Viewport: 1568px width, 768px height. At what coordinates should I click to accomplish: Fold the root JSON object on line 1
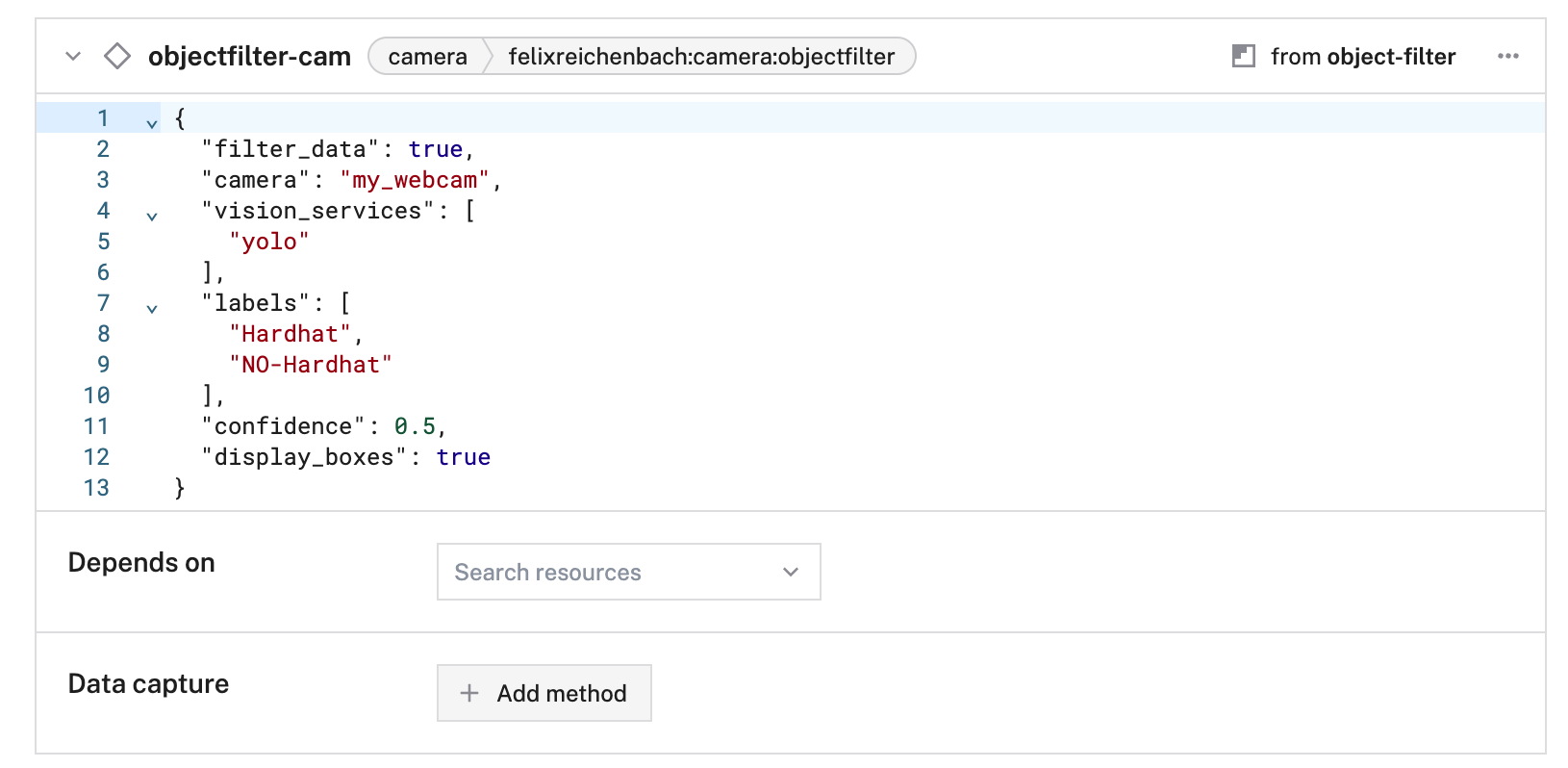coord(152,122)
